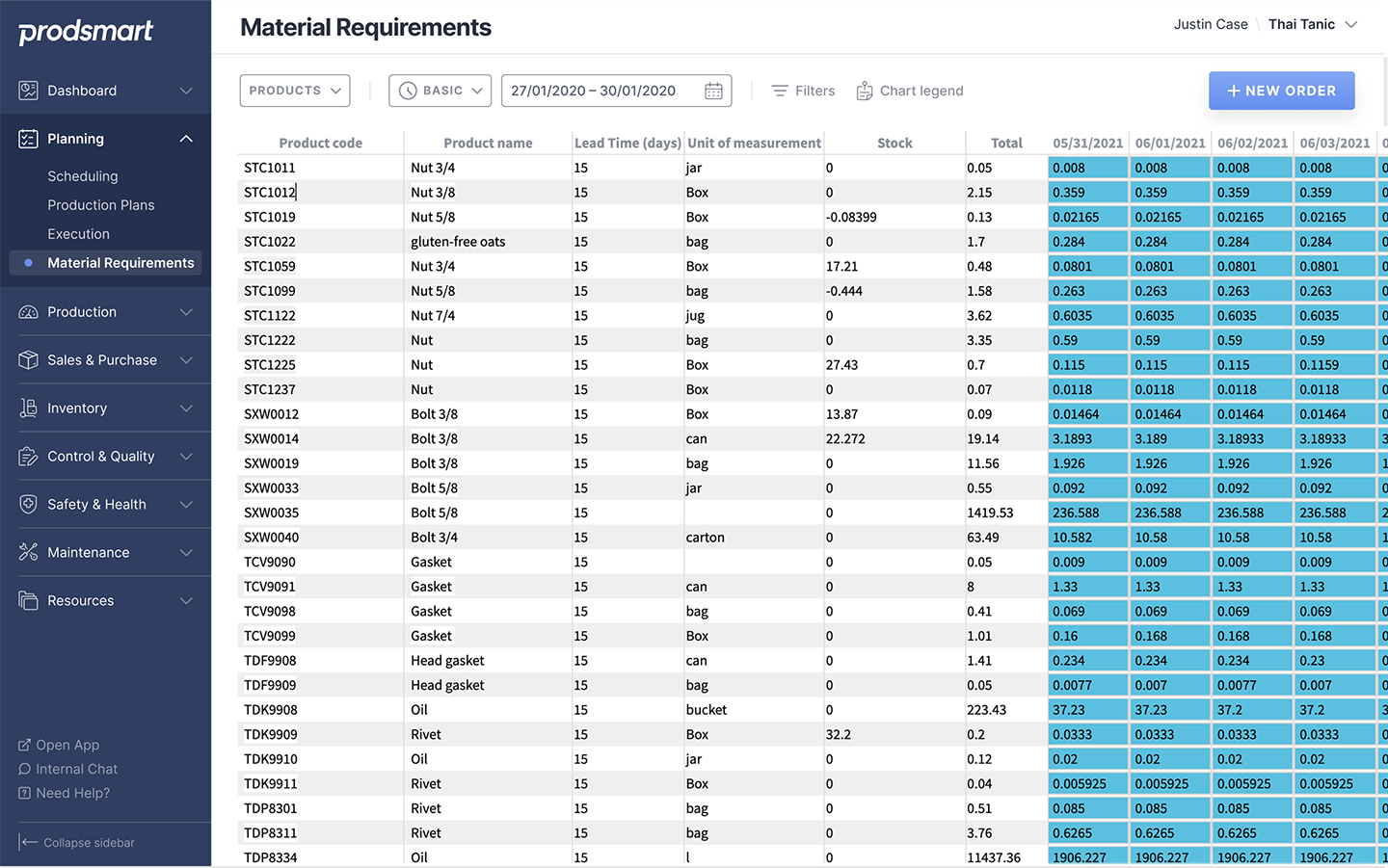This screenshot has height=868, width=1388.
Task: Click the Need Help question icon
Action: (25, 793)
